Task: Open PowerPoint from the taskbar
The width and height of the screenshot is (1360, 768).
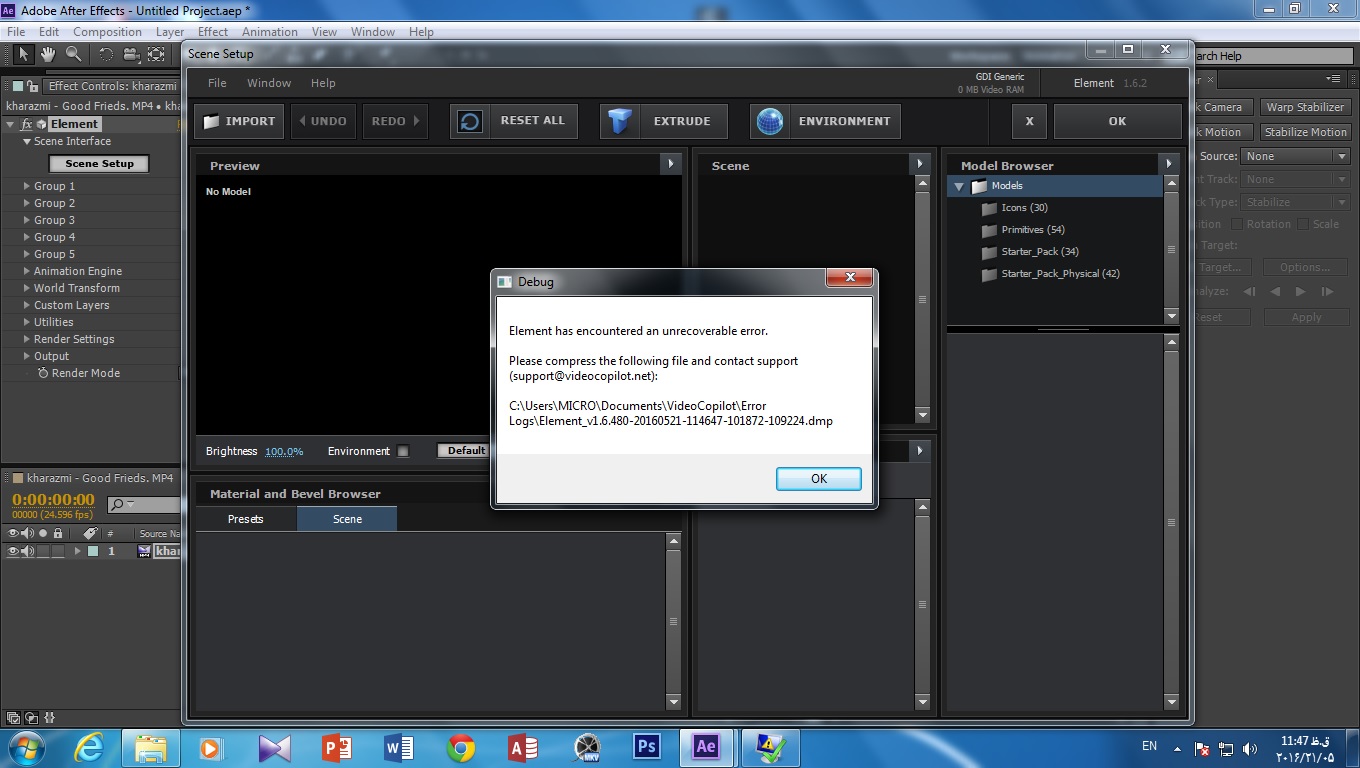Action: pos(337,747)
